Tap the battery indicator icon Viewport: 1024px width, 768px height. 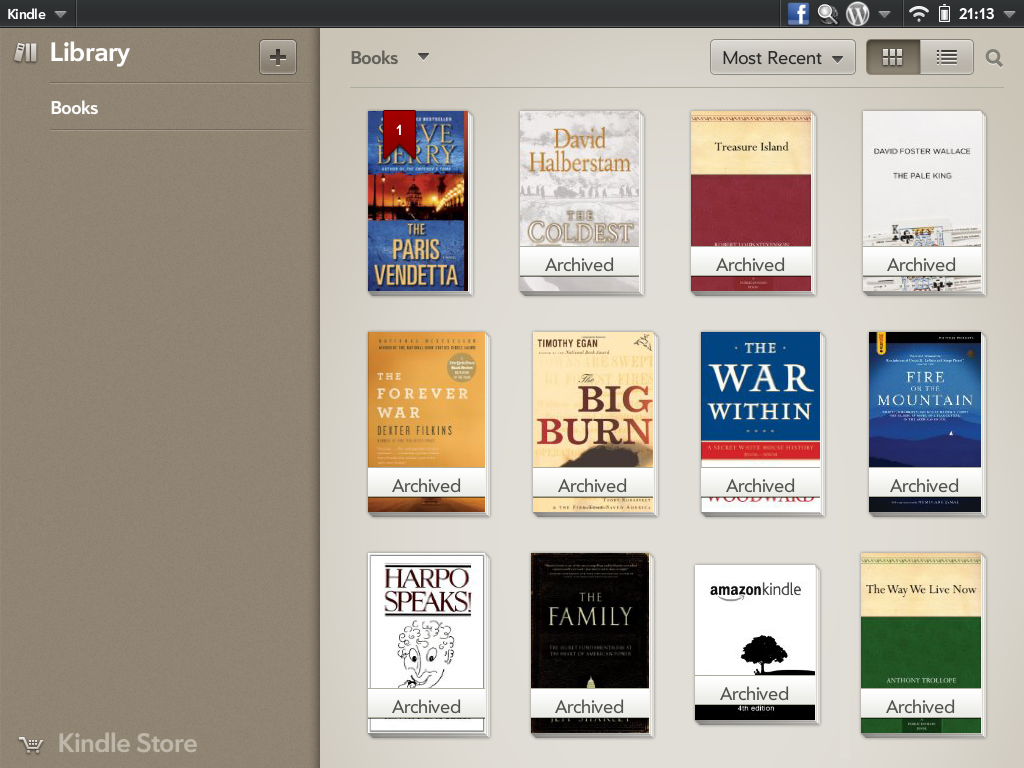click(x=944, y=13)
